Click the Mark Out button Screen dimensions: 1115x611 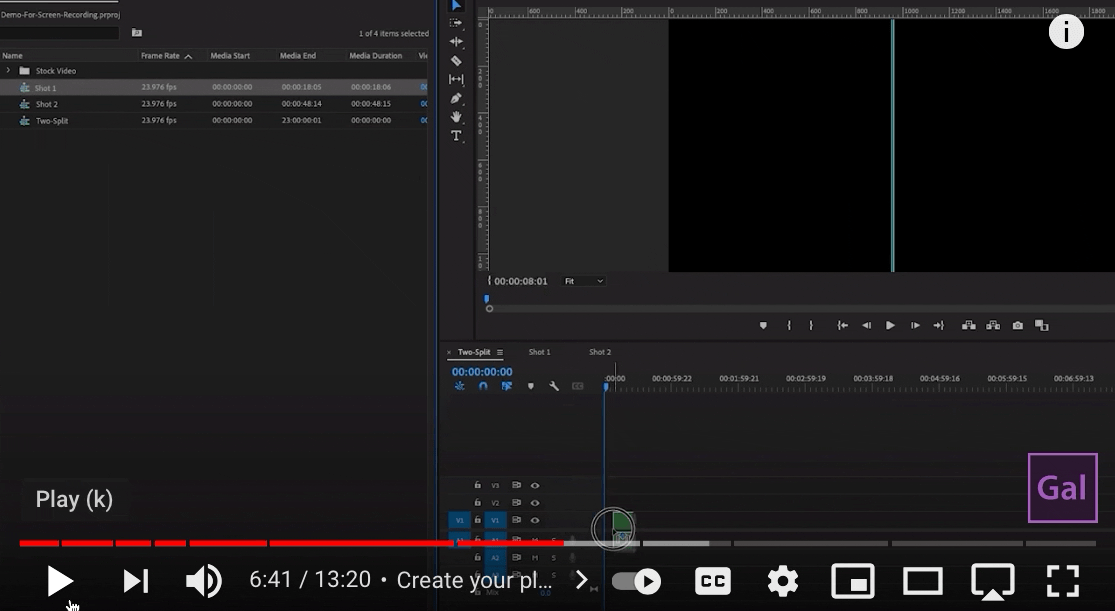(811, 325)
